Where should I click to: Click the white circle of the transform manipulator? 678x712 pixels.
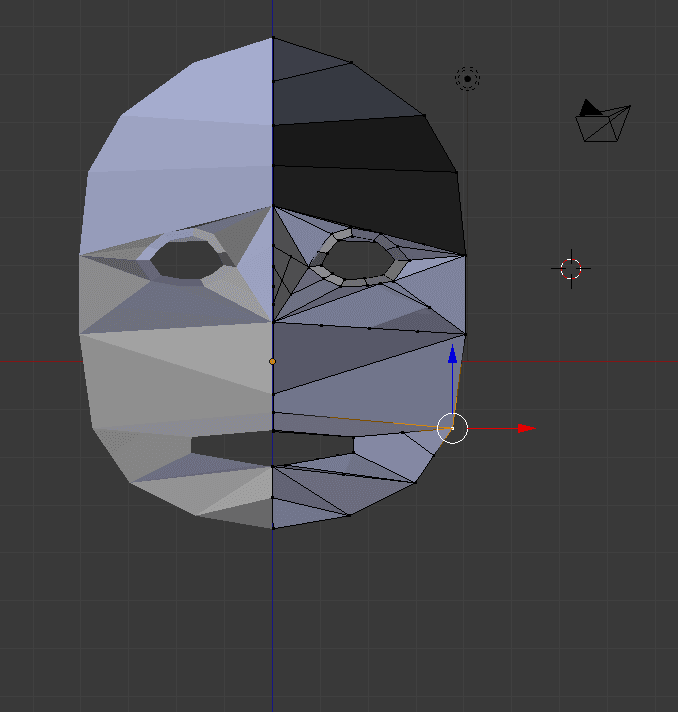pos(452,428)
